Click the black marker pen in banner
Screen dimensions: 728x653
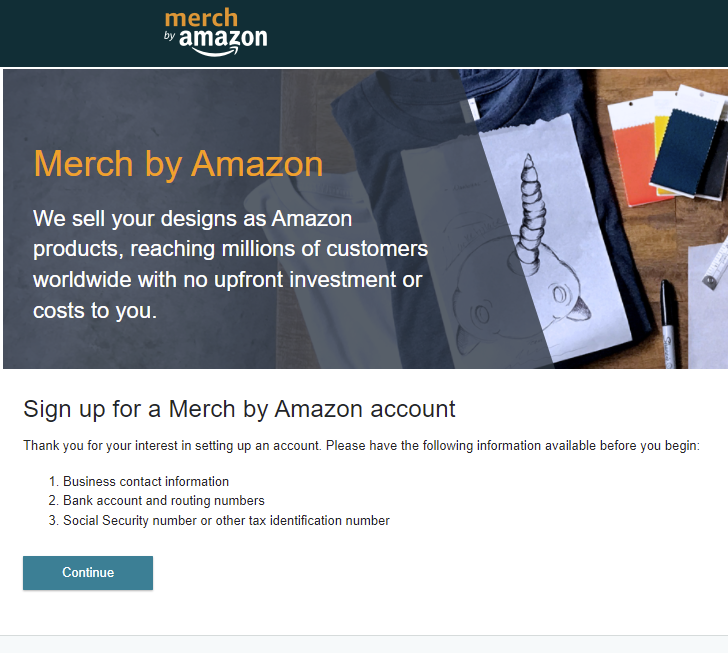tap(670, 324)
